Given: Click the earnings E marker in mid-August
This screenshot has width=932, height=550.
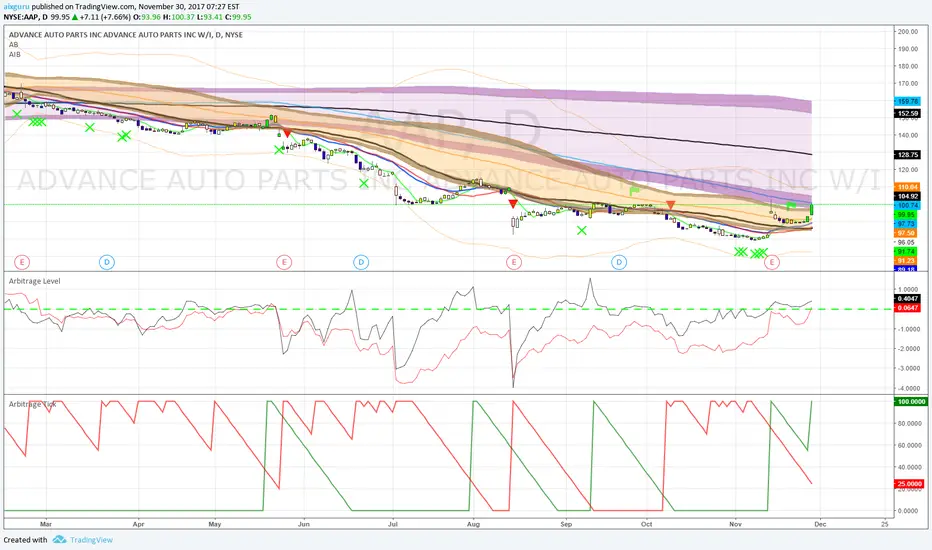Looking at the screenshot, I should pyautogui.click(x=514, y=262).
